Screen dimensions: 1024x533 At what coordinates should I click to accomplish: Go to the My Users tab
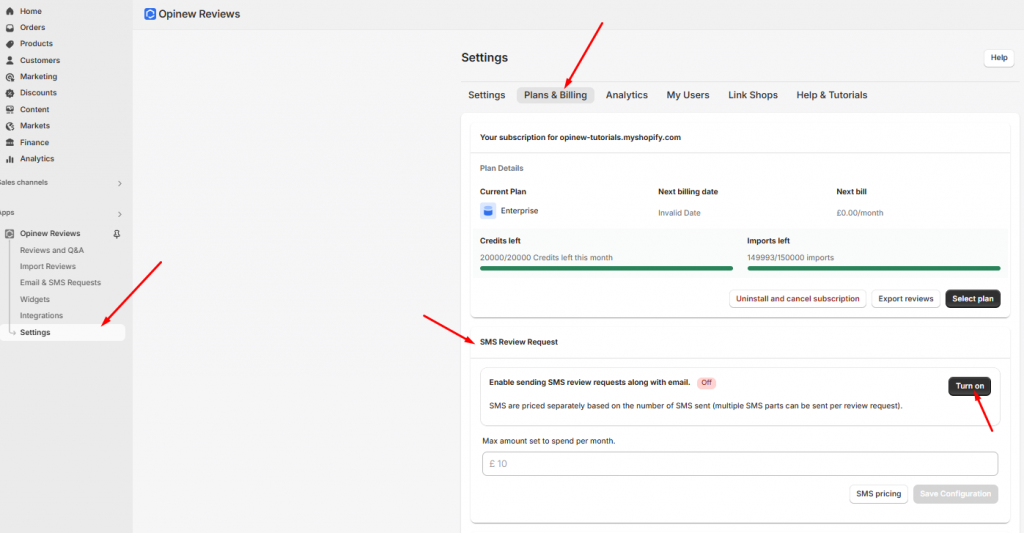pos(688,95)
